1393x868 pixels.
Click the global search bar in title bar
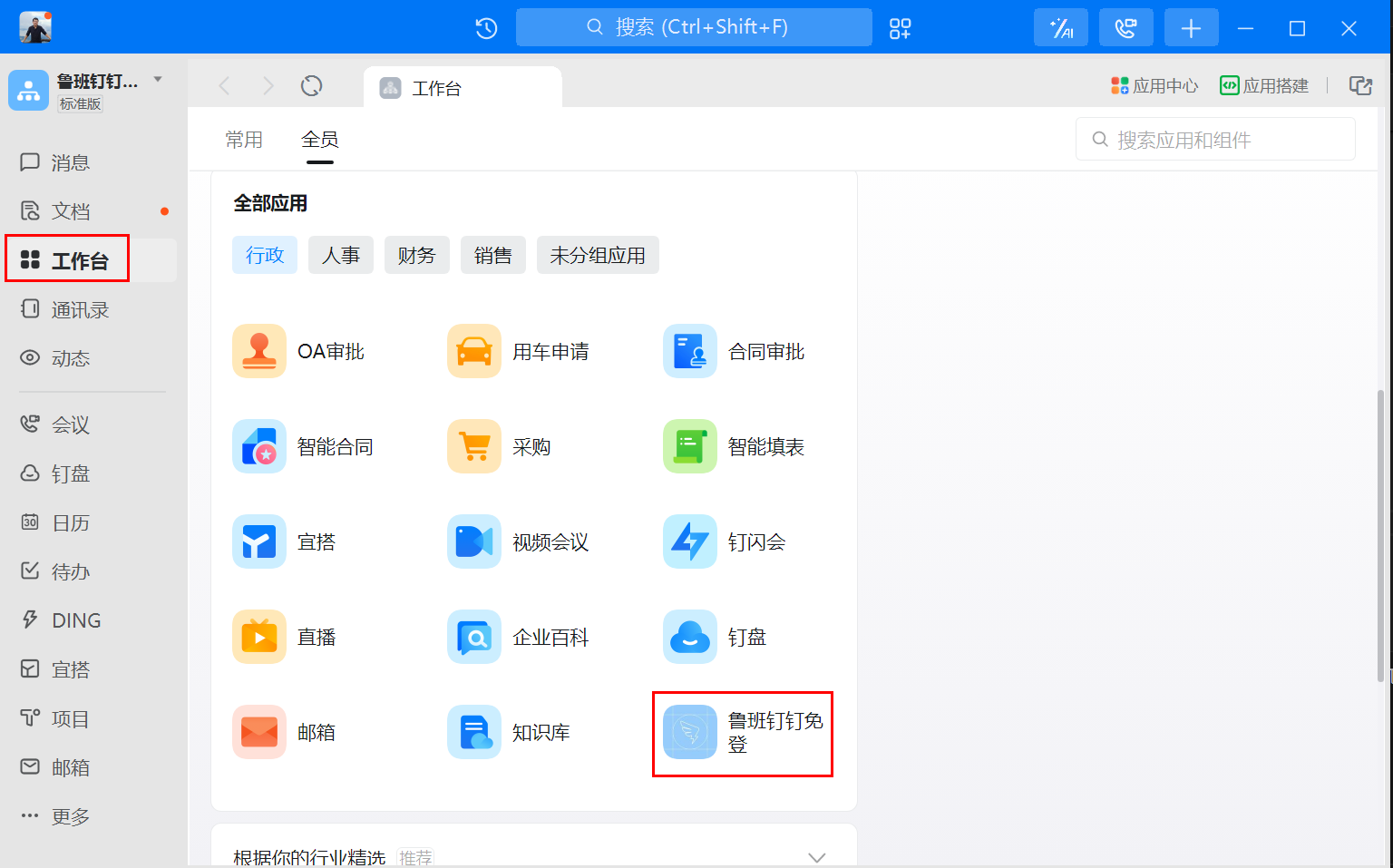694,27
